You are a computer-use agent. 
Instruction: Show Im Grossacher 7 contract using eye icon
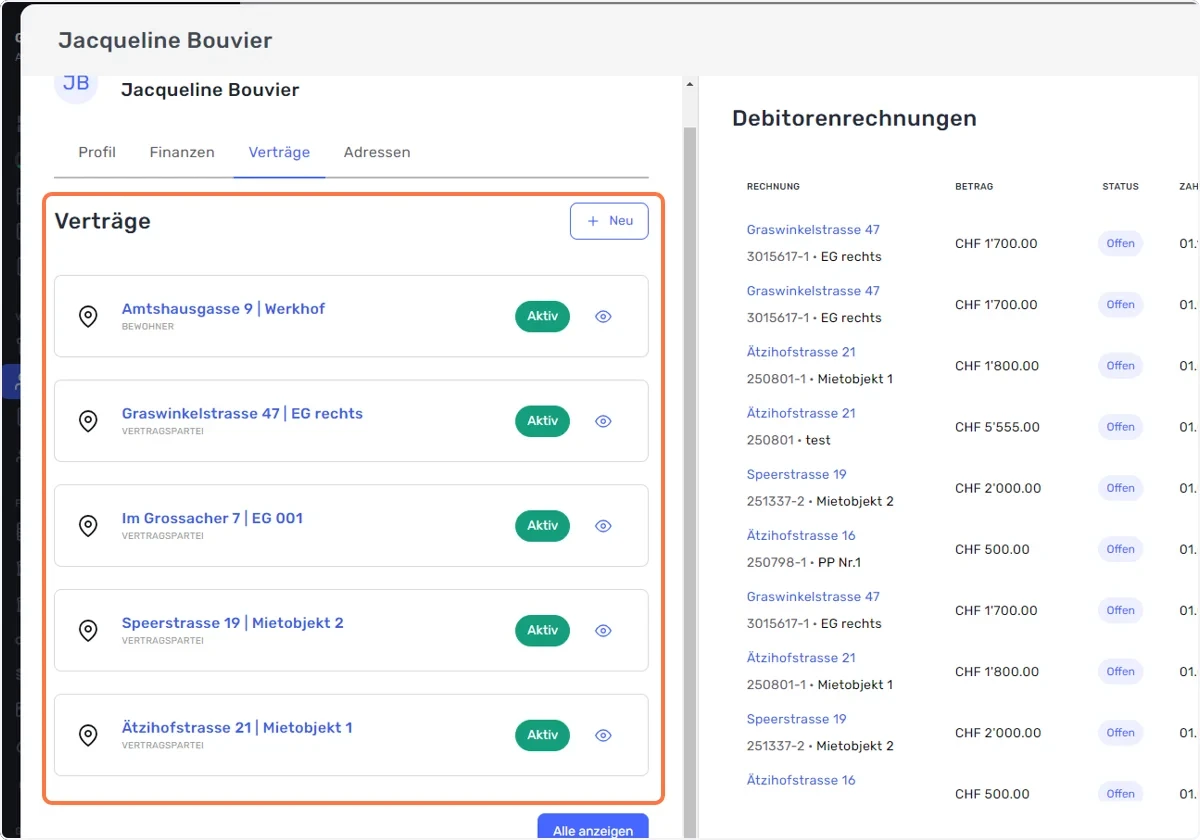[x=603, y=526]
